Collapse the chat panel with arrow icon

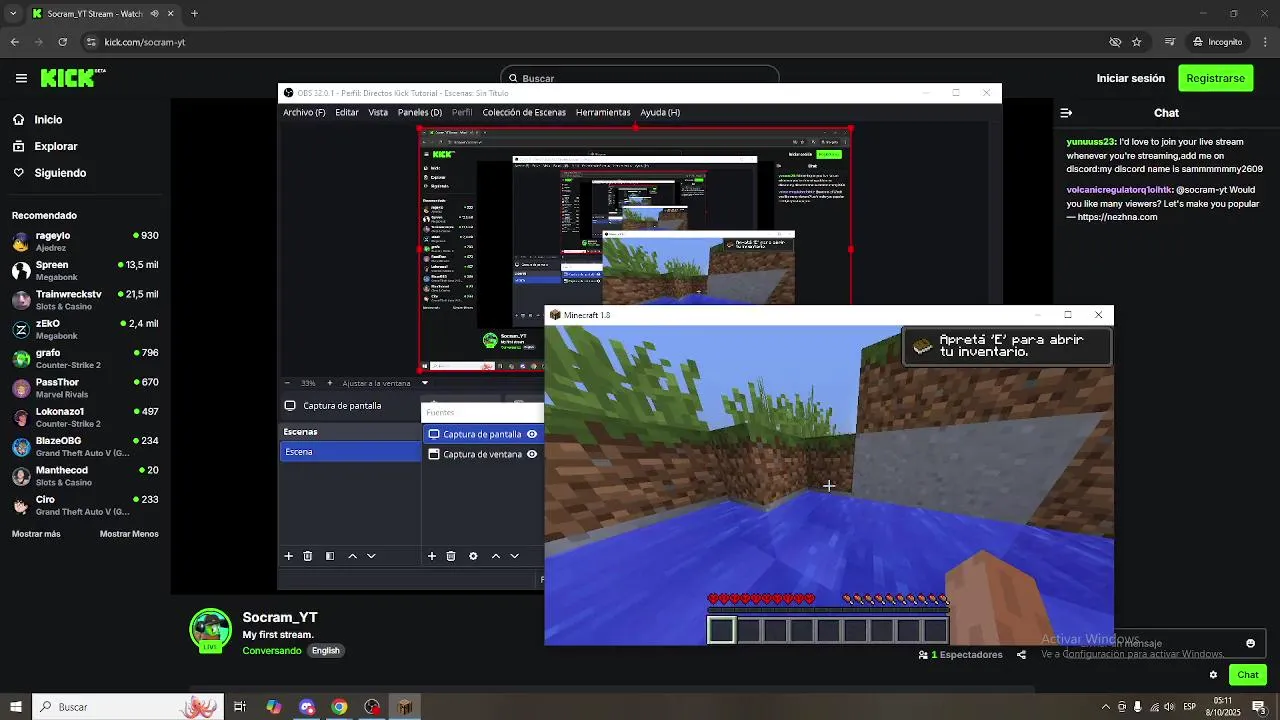[1066, 113]
